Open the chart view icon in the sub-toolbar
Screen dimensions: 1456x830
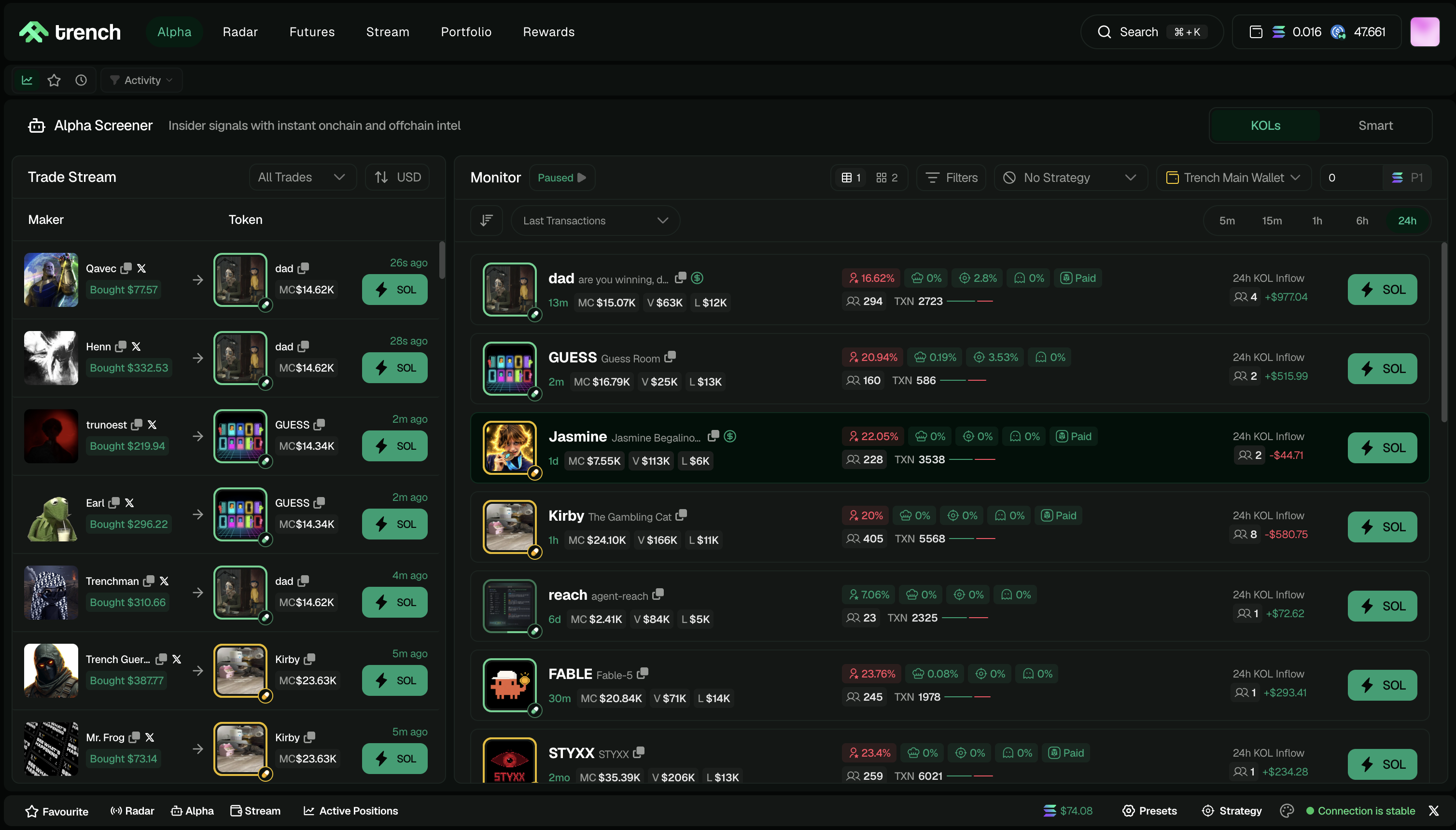pos(27,80)
